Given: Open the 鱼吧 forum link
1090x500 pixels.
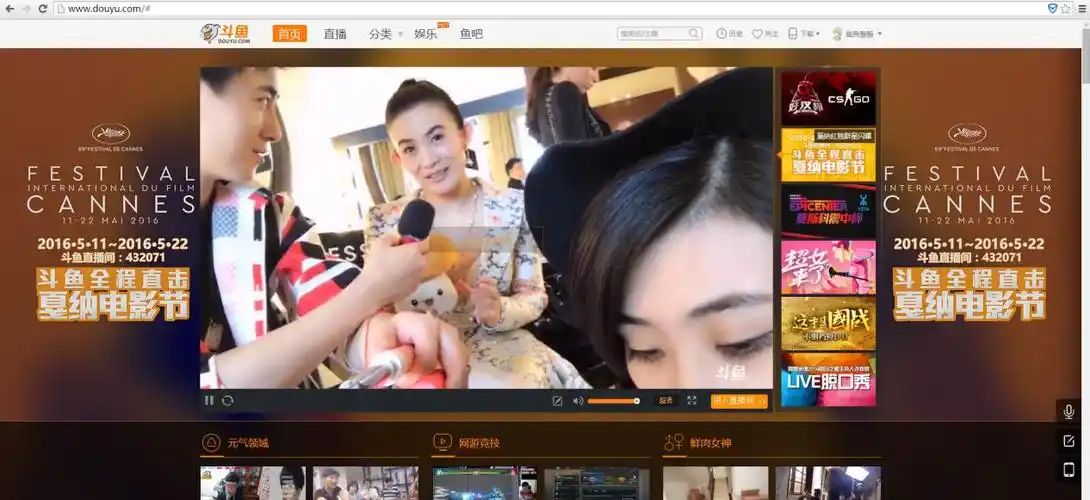Looking at the screenshot, I should point(471,34).
